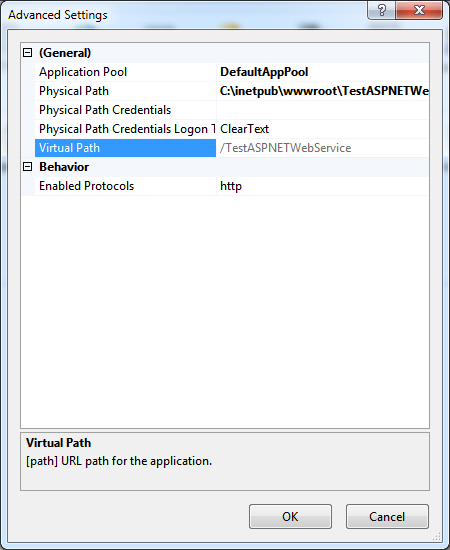Image resolution: width=450 pixels, height=550 pixels.
Task: Click the Behavior category header text
Action: click(64, 167)
